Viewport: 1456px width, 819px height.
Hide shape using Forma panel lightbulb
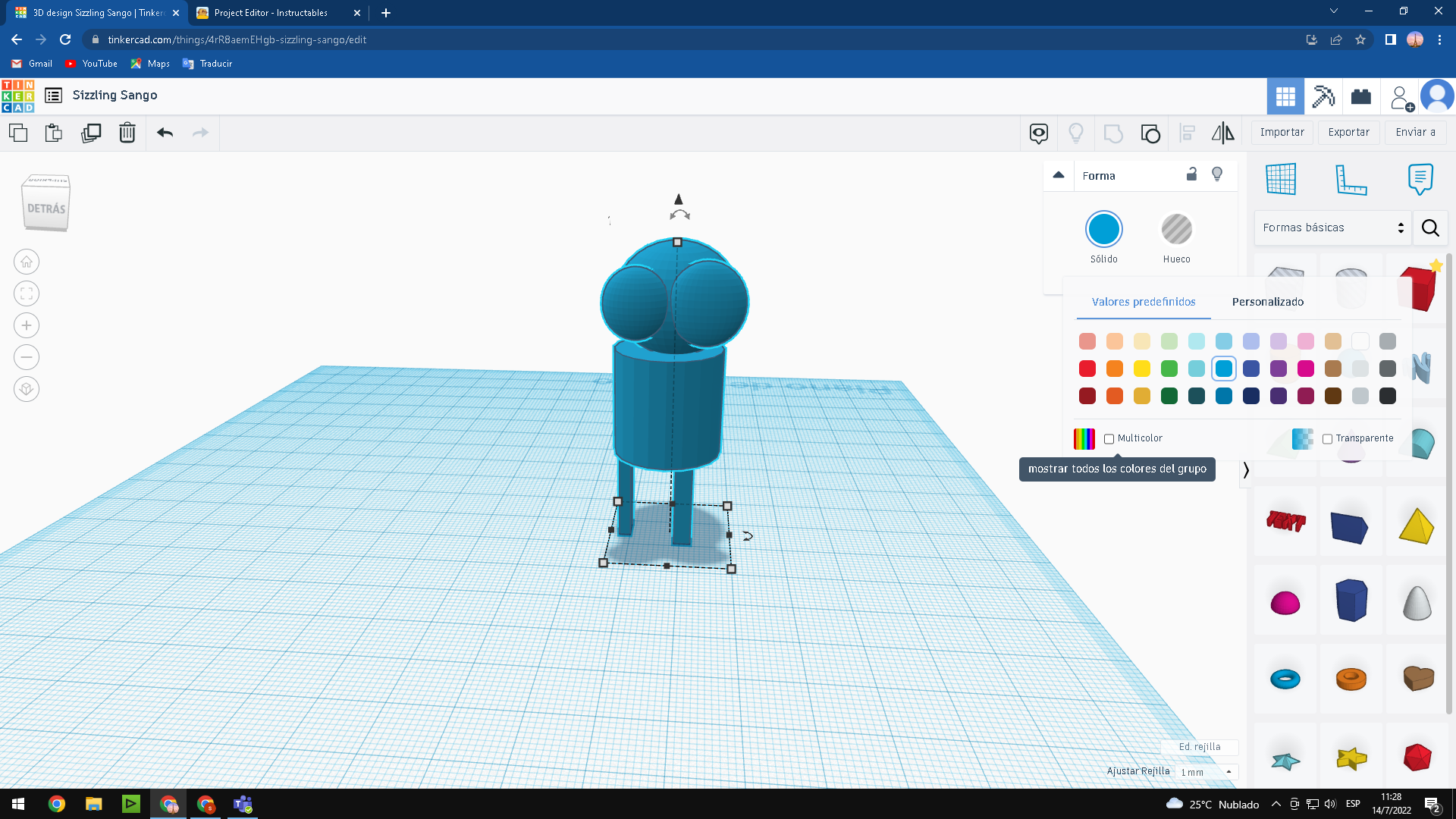1217,174
